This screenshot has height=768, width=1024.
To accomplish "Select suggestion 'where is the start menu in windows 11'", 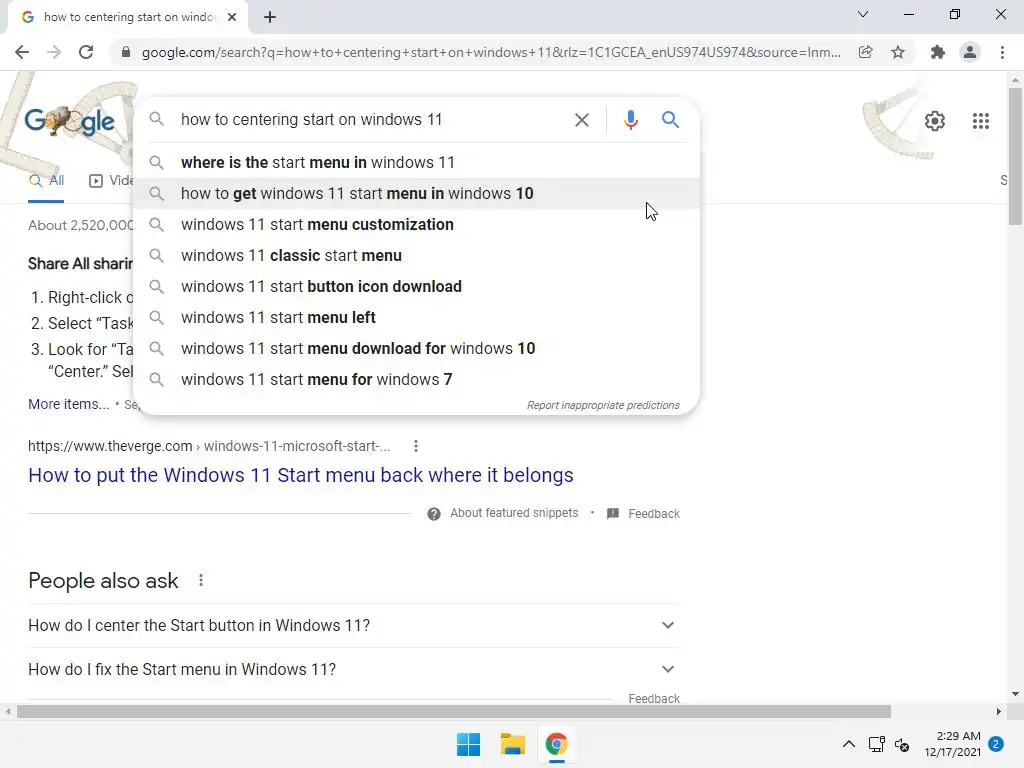I will coord(416,163).
